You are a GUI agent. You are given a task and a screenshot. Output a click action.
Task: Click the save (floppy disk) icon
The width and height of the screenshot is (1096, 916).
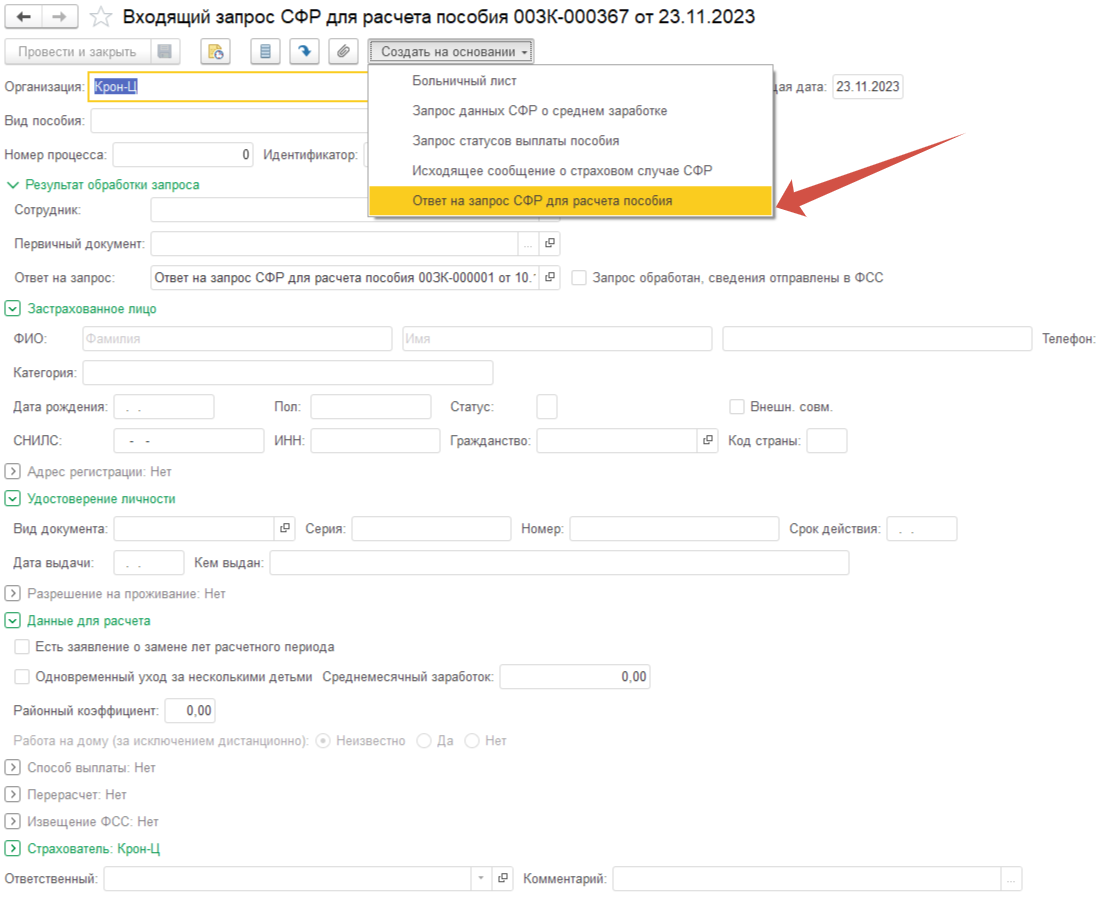tap(165, 51)
